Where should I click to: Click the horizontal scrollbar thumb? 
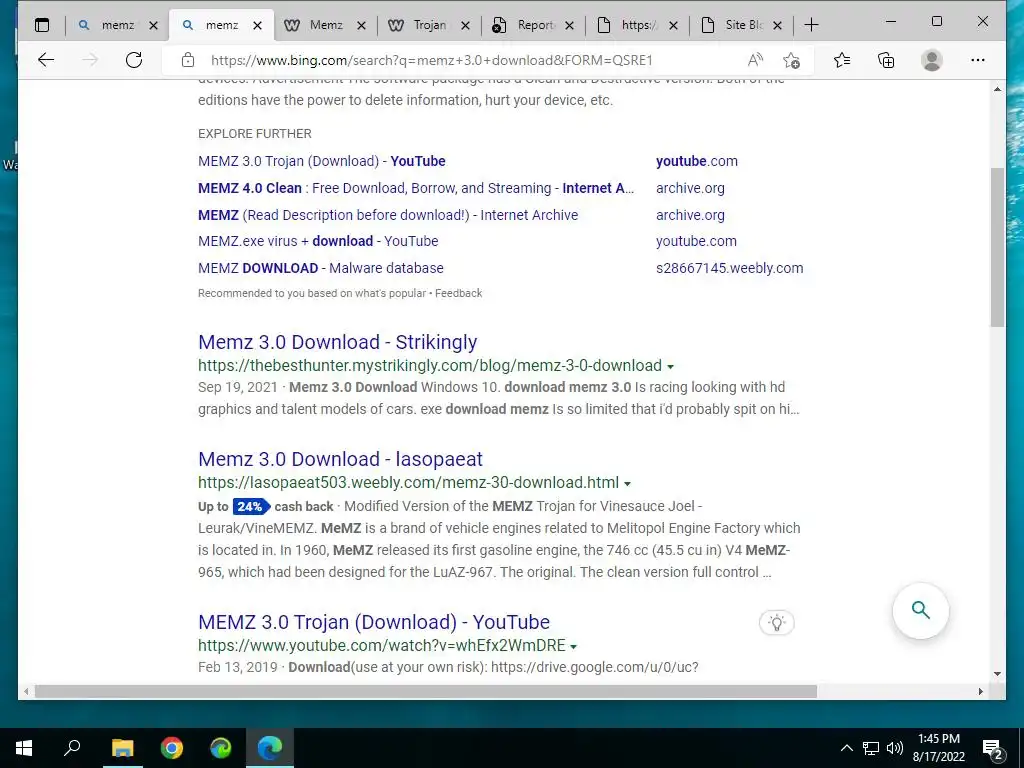[x=426, y=691]
